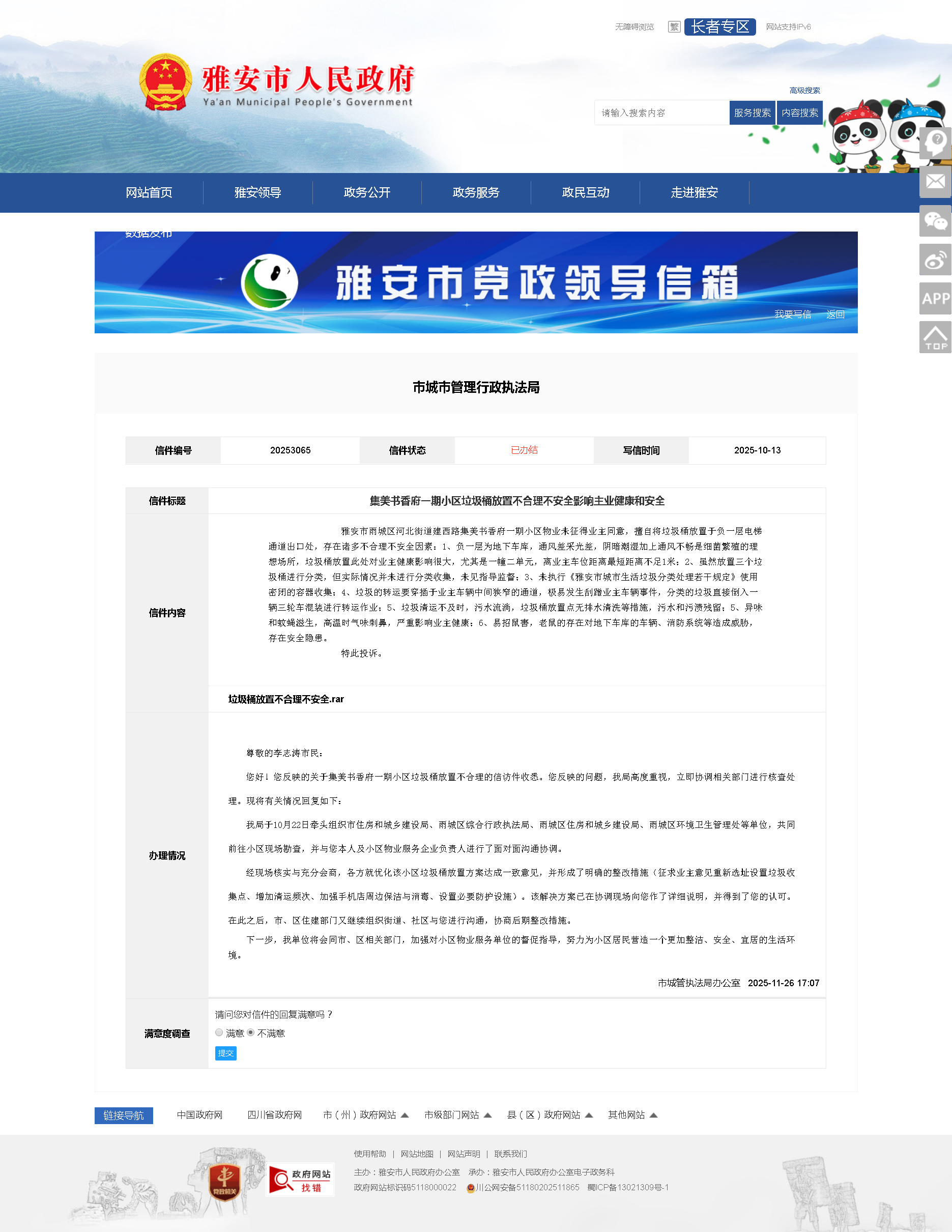
Task: Open the WeChat sidebar icon
Action: pyautogui.click(x=935, y=220)
